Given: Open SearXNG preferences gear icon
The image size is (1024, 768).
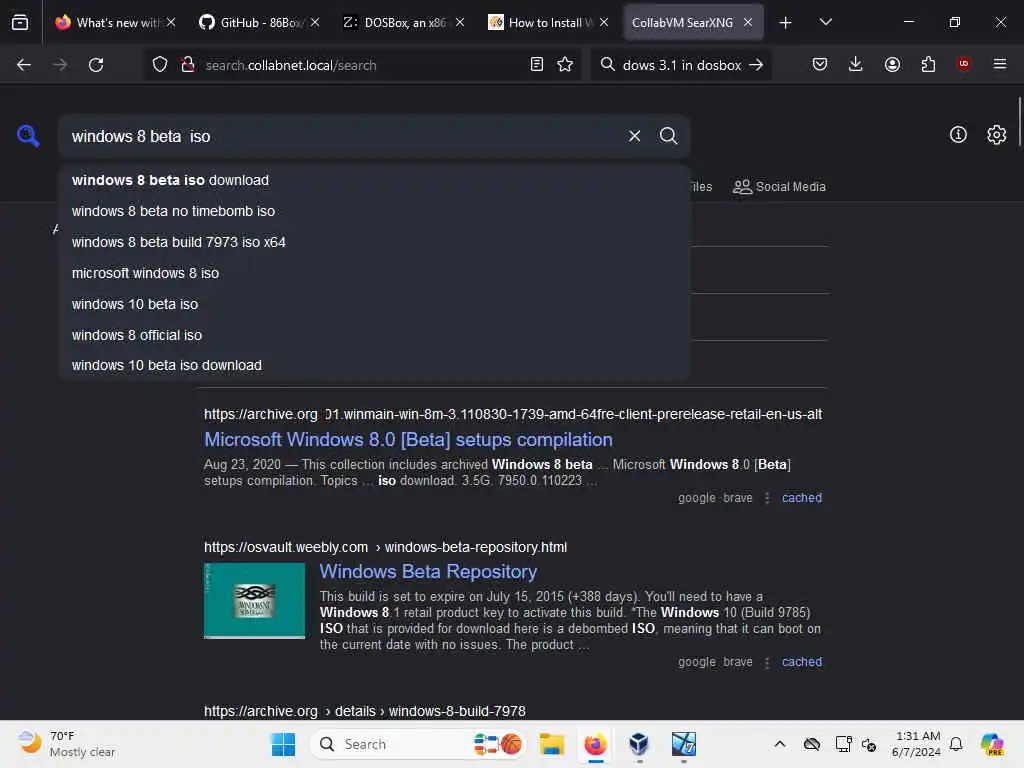Looking at the screenshot, I should 996,135.
